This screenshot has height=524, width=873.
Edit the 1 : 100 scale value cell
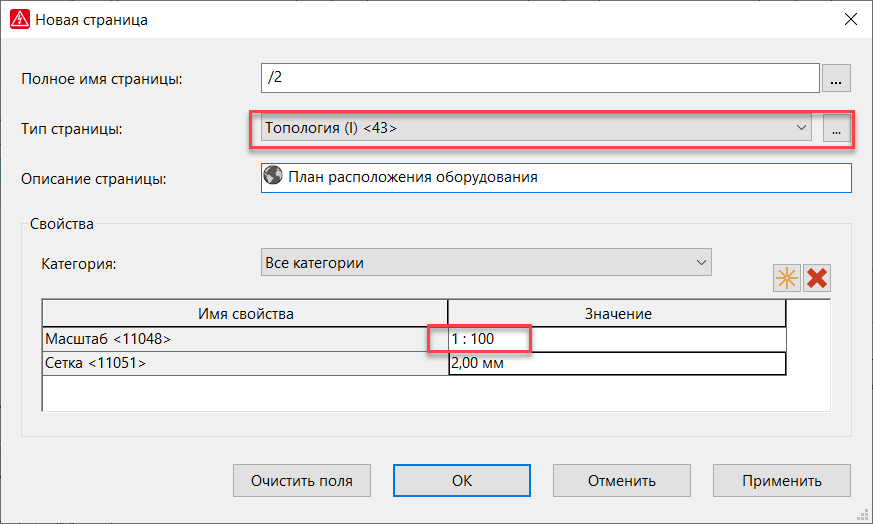click(x=617, y=339)
